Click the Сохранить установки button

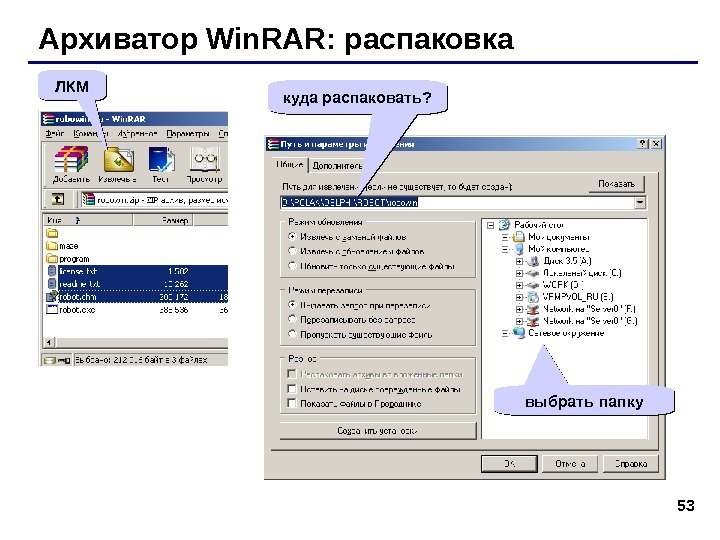click(377, 431)
